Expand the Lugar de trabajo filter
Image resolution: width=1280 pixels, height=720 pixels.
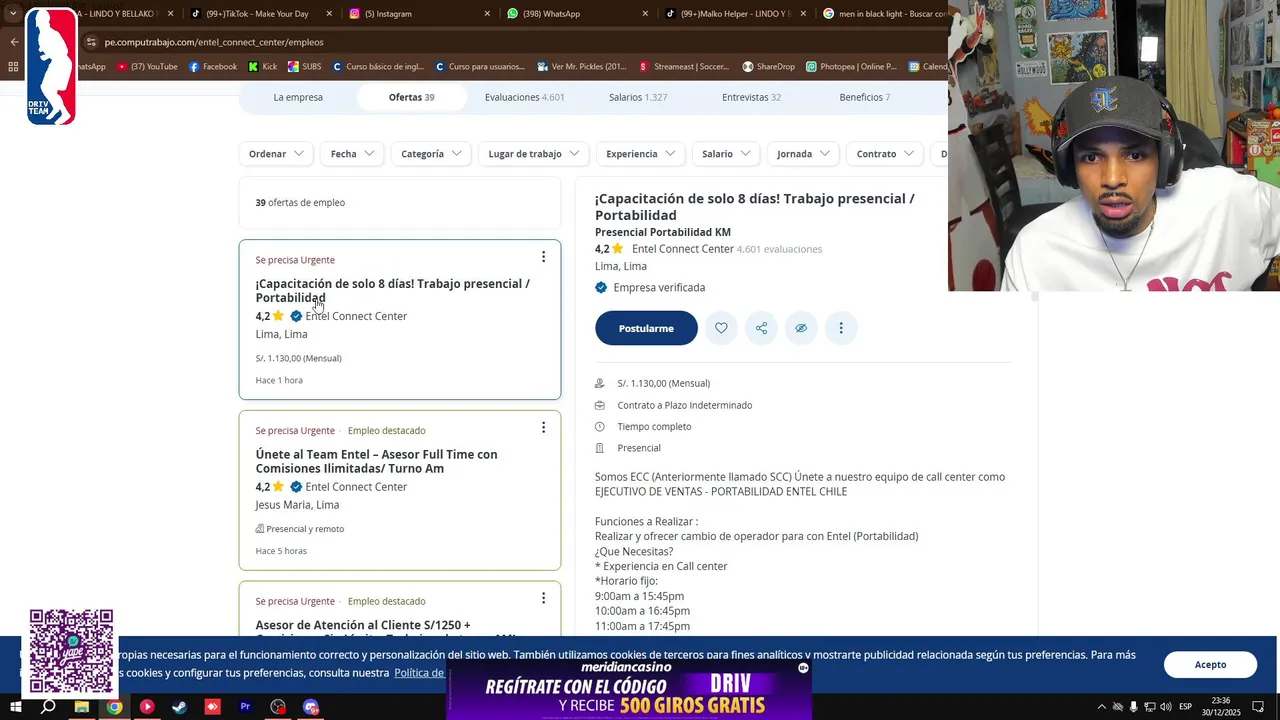pyautogui.click(x=534, y=154)
